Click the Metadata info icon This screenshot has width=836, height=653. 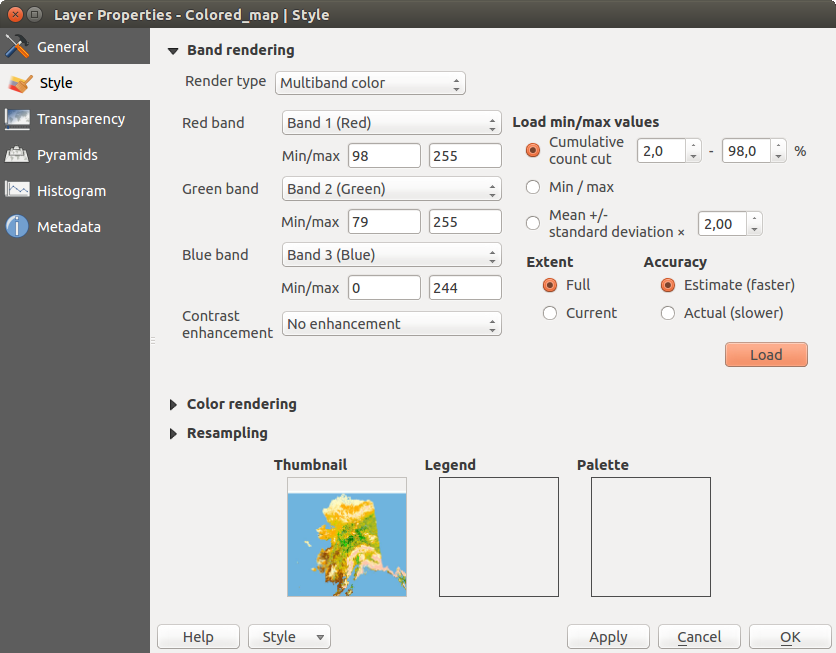(x=17, y=227)
